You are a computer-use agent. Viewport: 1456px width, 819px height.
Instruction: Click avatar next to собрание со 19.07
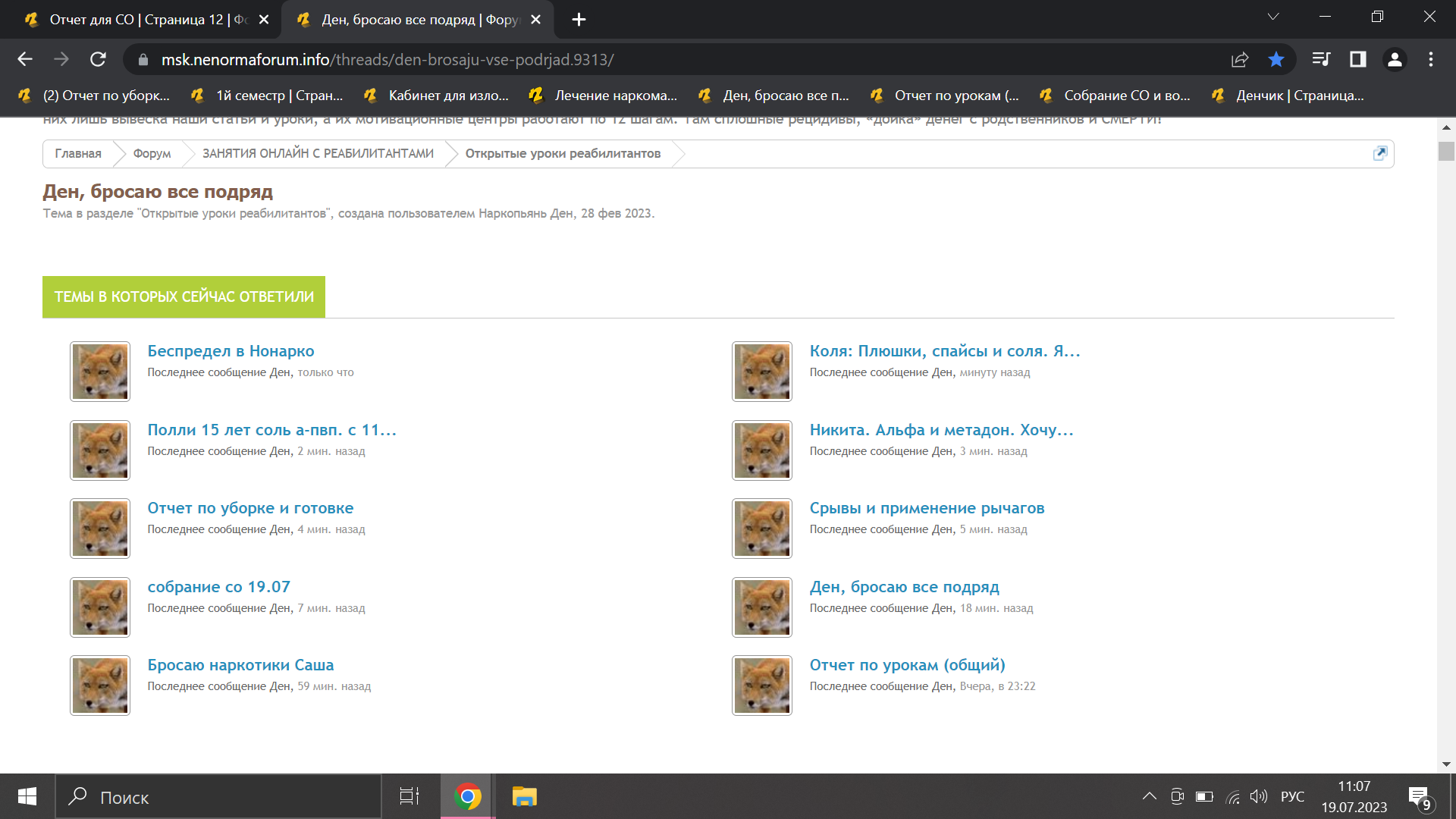100,607
